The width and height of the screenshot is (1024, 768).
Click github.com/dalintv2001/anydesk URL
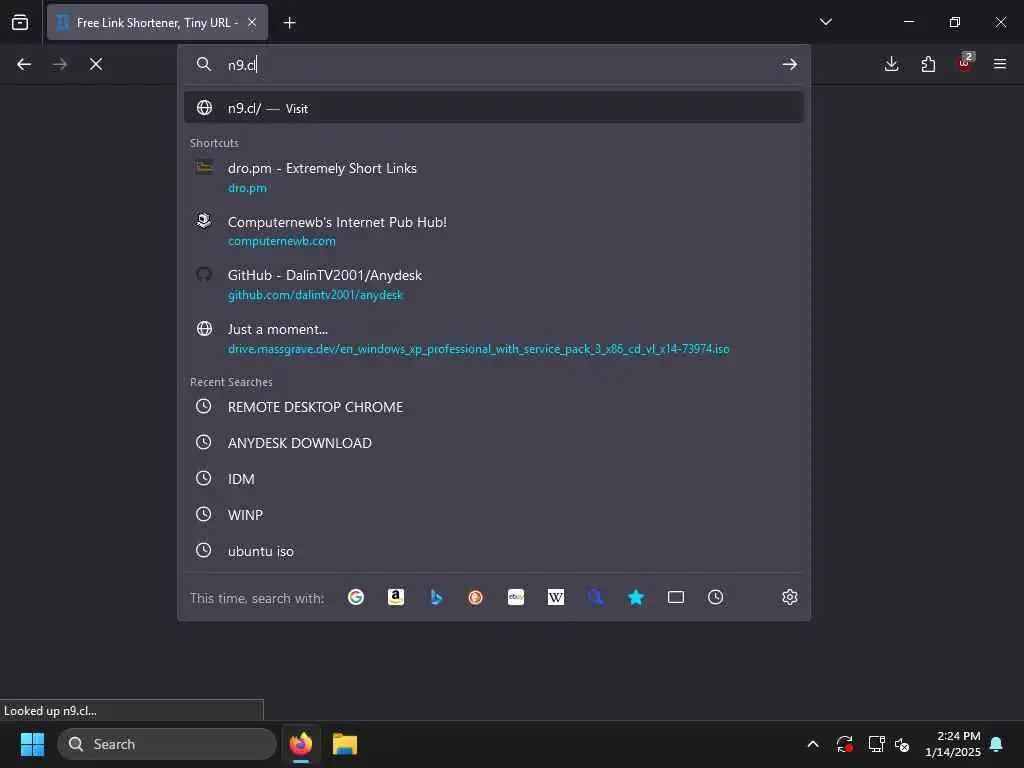coord(315,295)
